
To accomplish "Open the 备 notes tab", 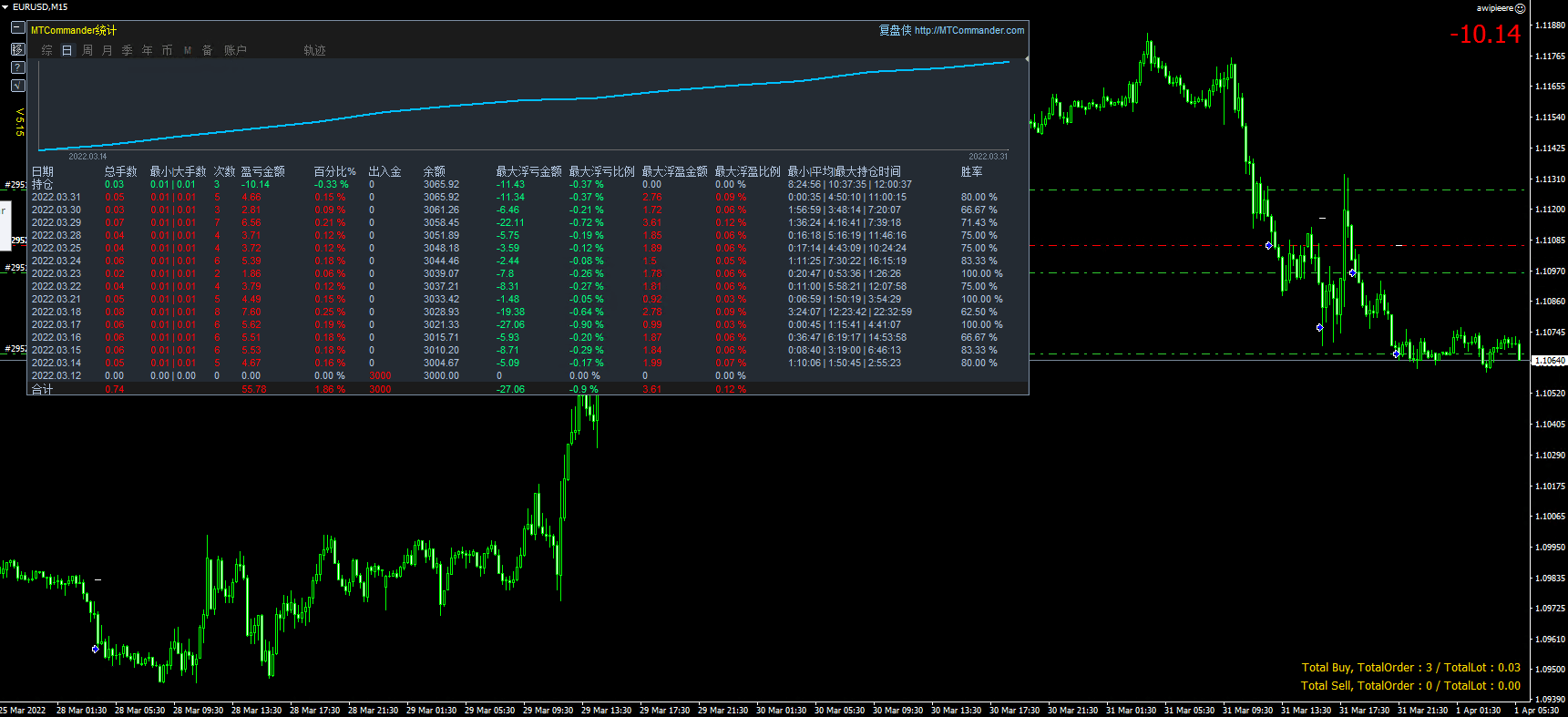I will coord(208,50).
